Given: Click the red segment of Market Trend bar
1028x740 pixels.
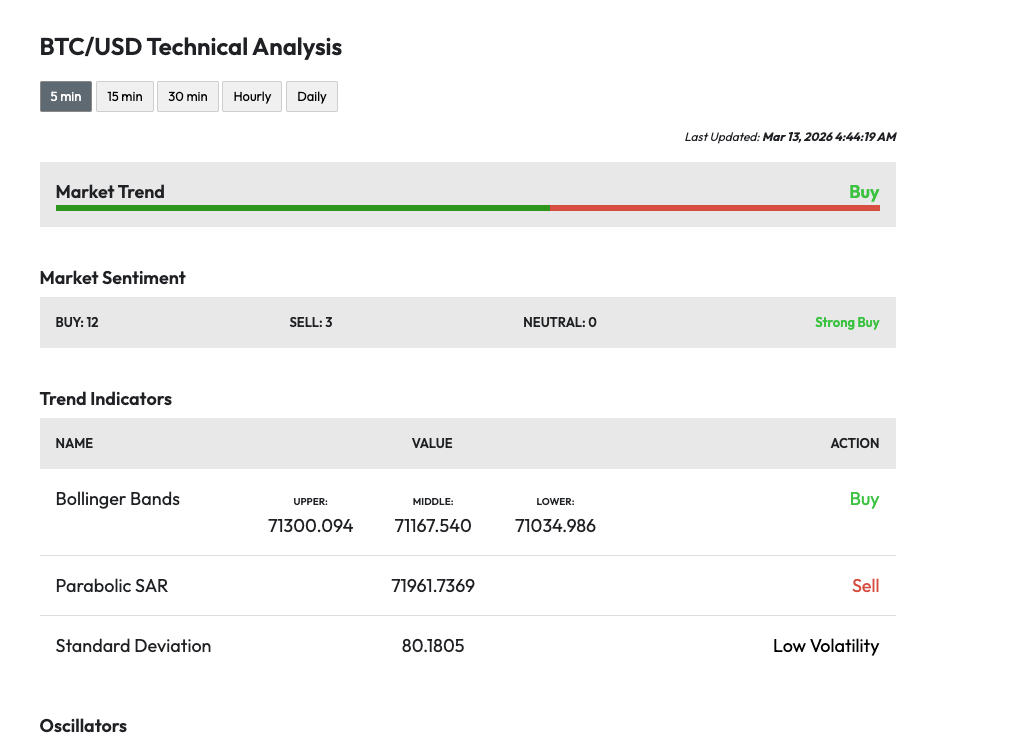Looking at the screenshot, I should point(714,208).
